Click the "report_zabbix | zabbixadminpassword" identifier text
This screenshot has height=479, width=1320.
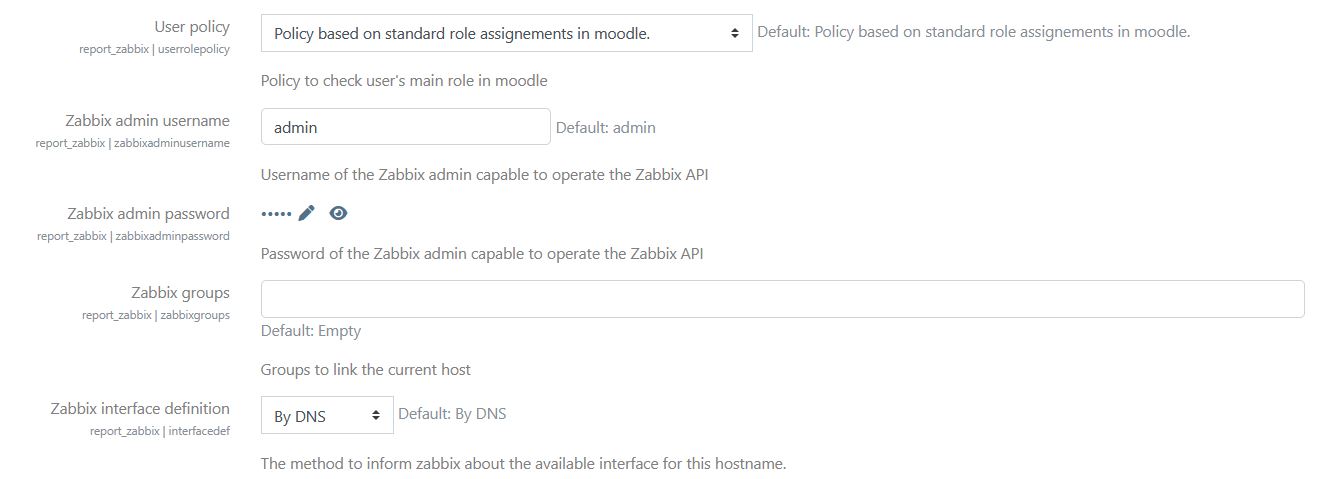click(133, 236)
